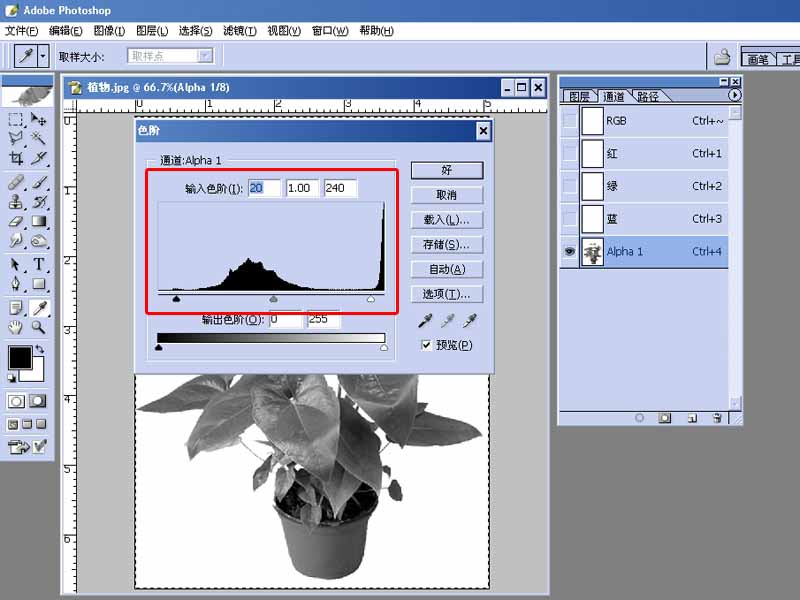
Task: Click the white point eyedropper in Levels
Action: tap(469, 320)
